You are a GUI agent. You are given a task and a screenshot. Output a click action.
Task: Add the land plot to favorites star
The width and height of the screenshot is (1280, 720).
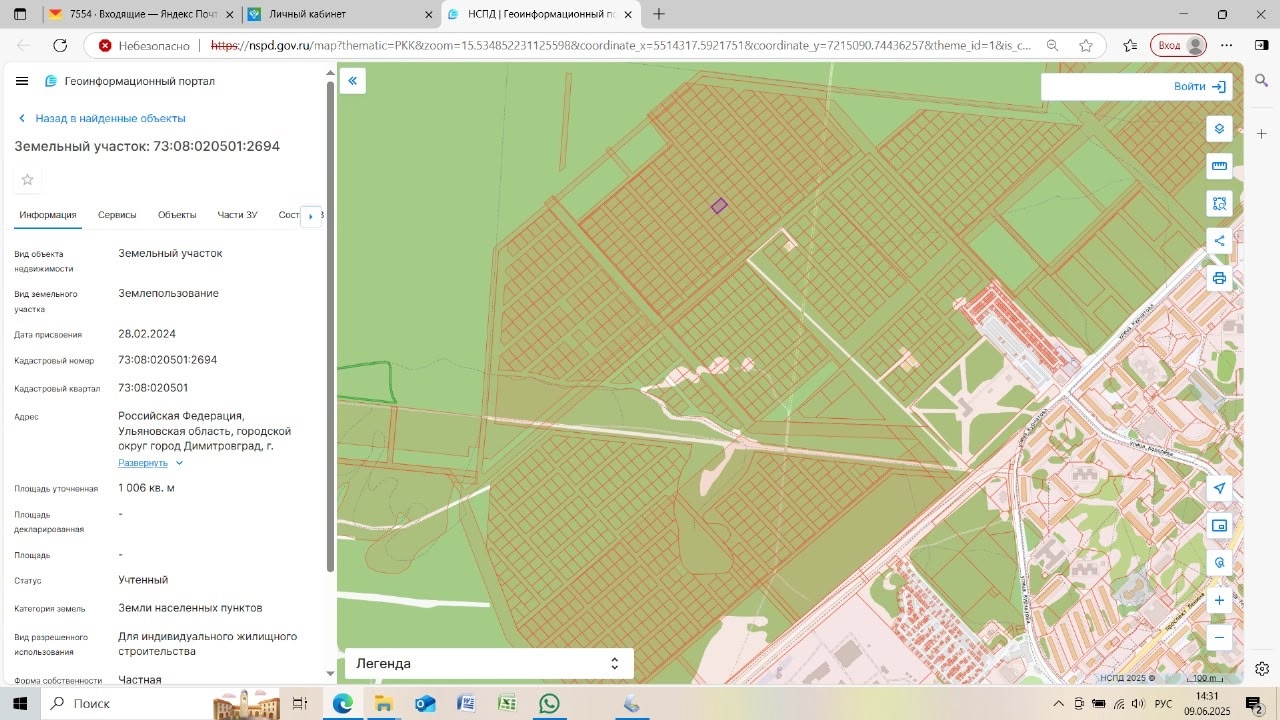[27, 180]
